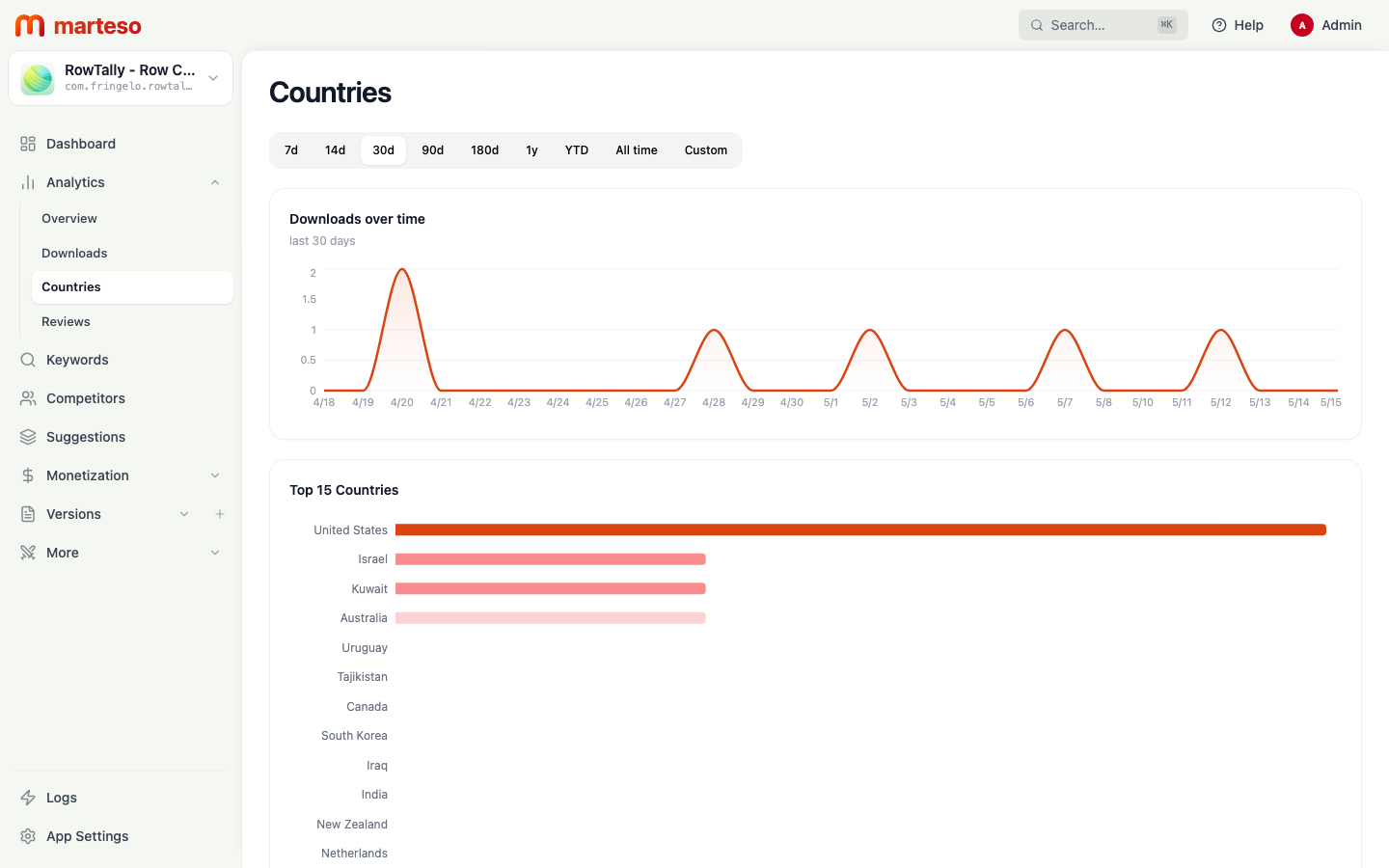The image size is (1389, 868).
Task: Open the Admin account menu label
Action: tap(1342, 25)
